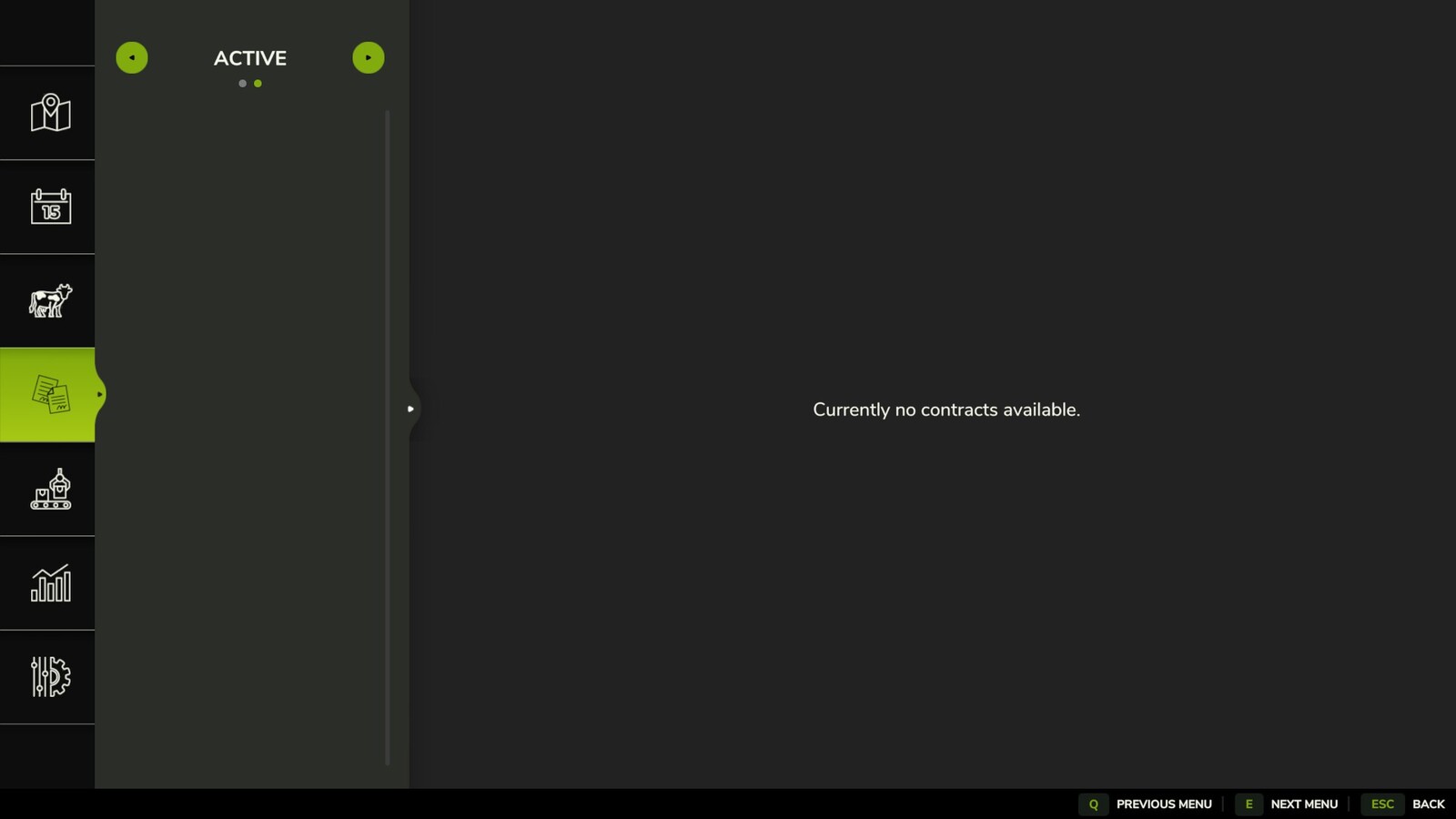Click the ESC key badge

point(1381,804)
